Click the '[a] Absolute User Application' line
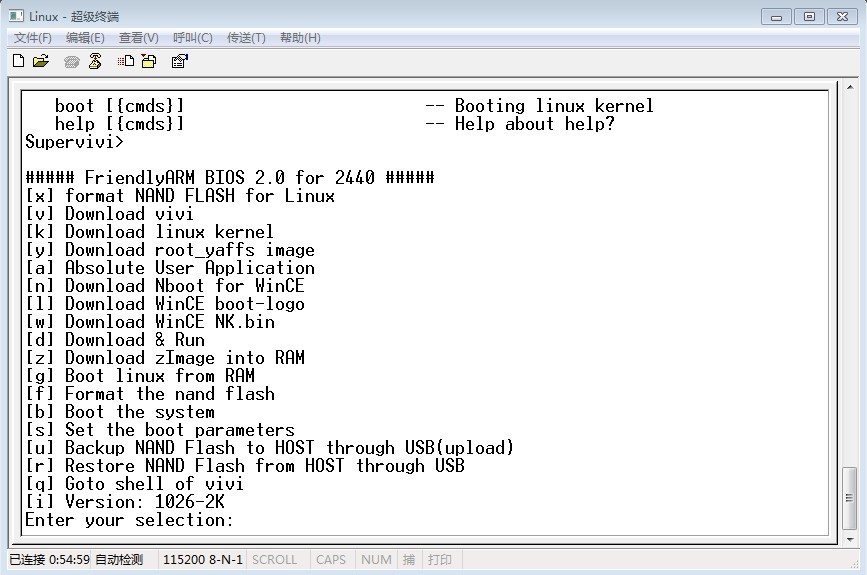The width and height of the screenshot is (867, 575). click(x=170, y=268)
